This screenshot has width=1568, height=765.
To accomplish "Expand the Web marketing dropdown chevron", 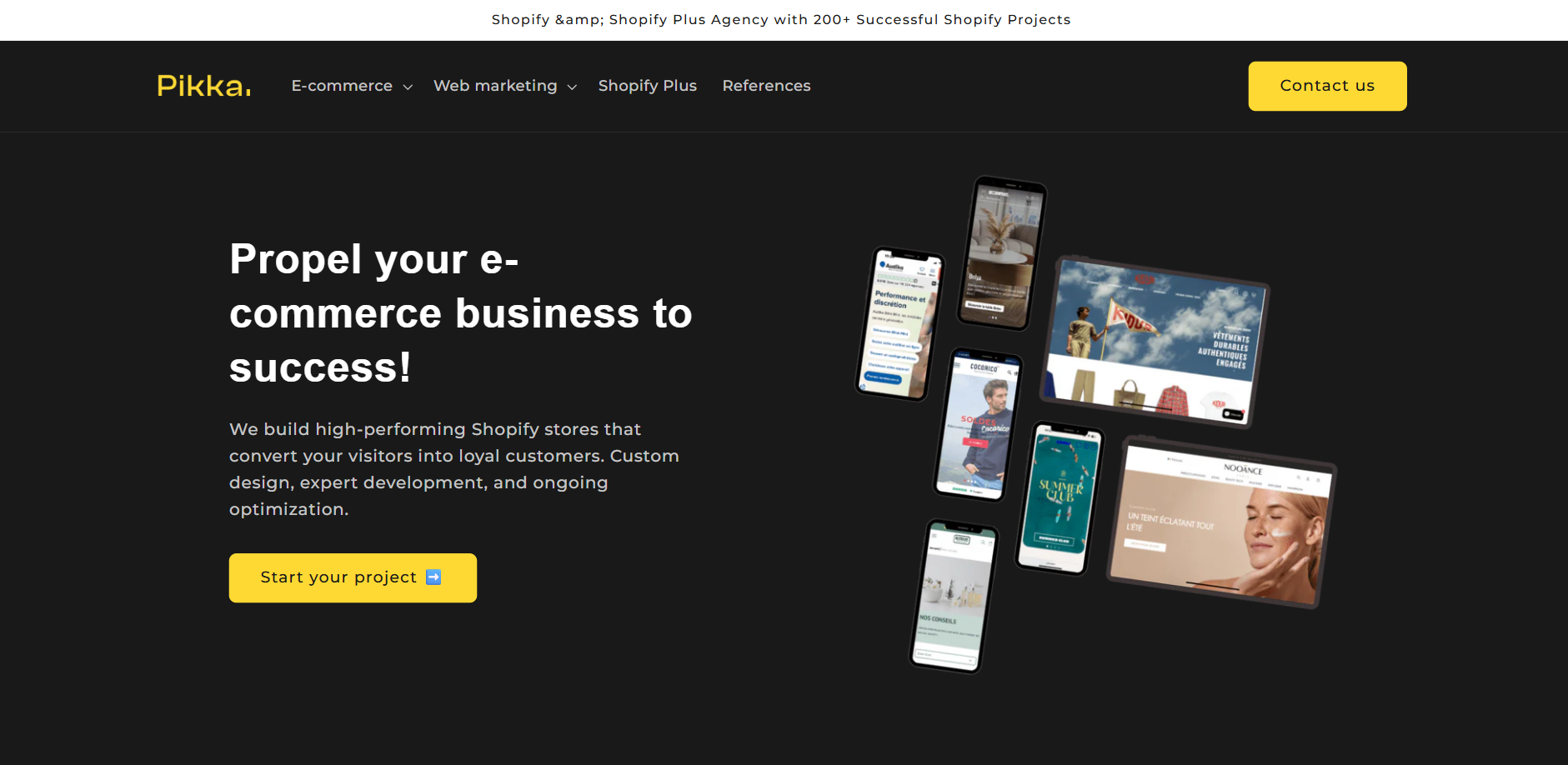I will click(x=572, y=87).
